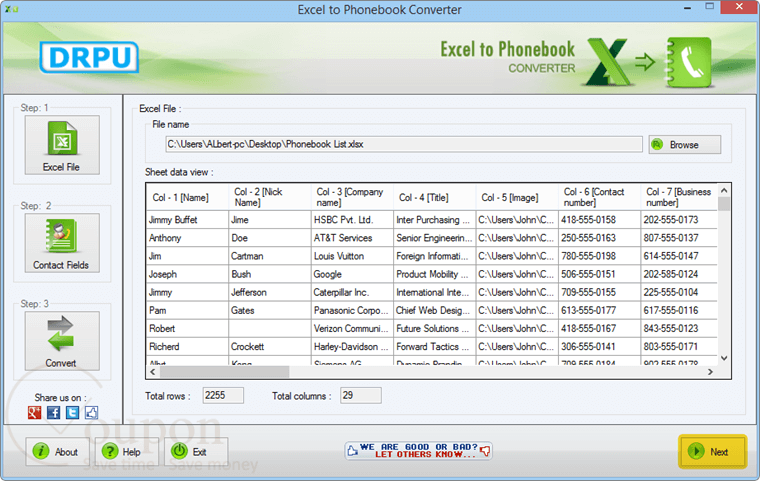The width and height of the screenshot is (760, 481).
Task: Click the Next button
Action: click(712, 451)
